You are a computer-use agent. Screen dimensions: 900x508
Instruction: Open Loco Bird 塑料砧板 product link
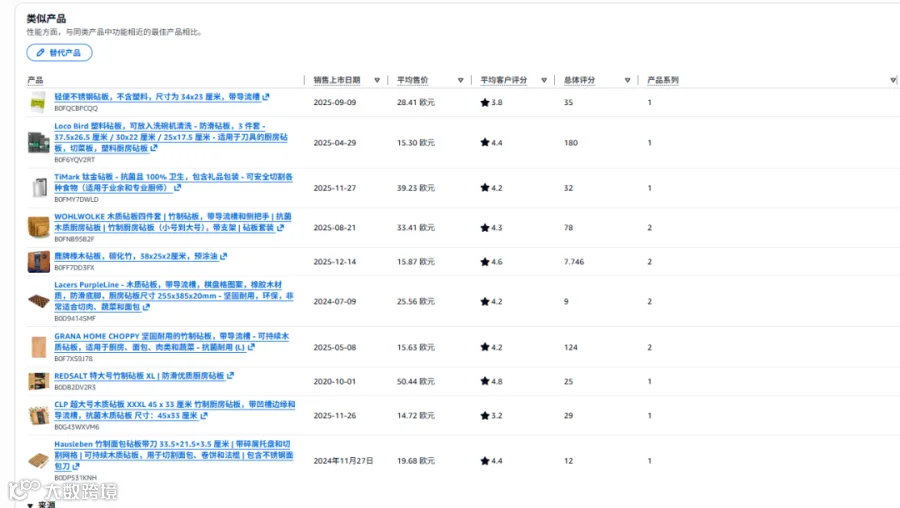pos(171,137)
